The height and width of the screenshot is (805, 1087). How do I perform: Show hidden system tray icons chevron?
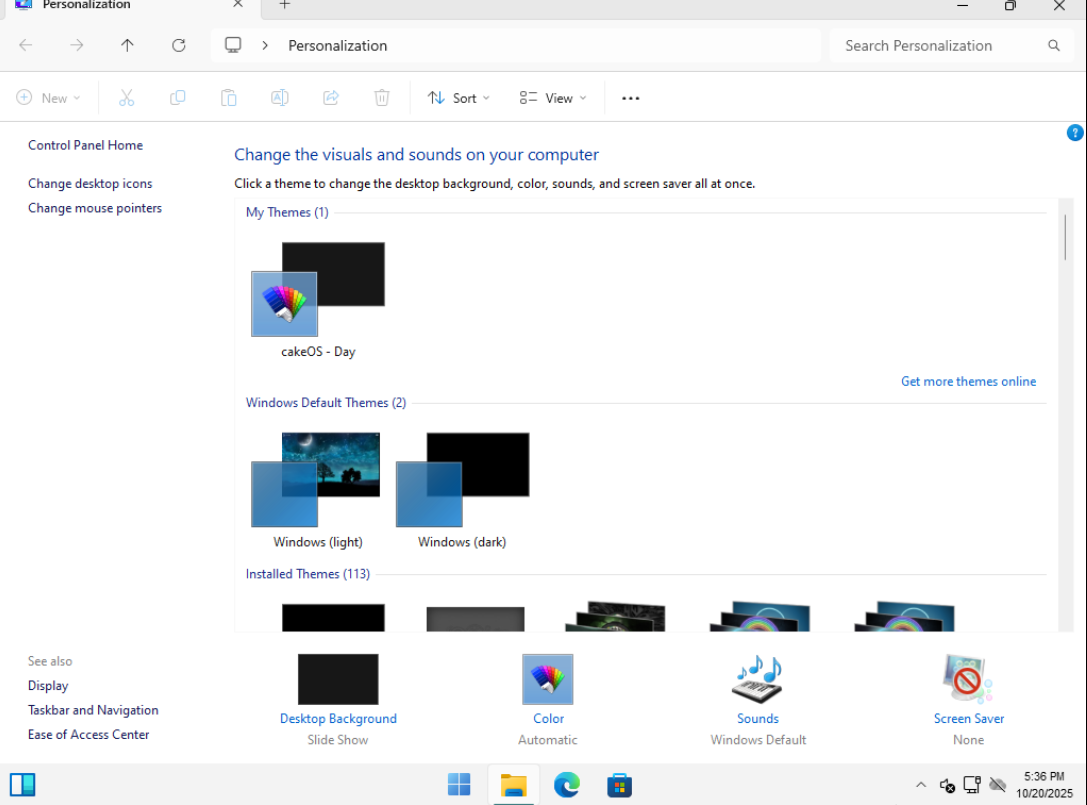[x=920, y=785]
